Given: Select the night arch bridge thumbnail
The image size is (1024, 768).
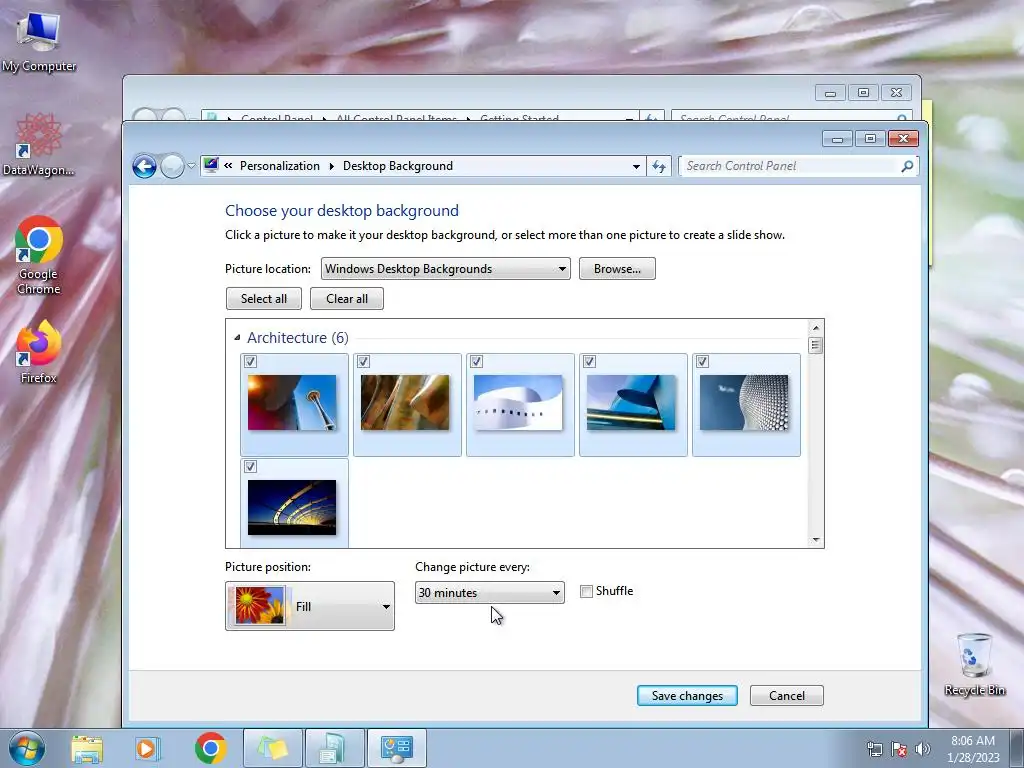Looking at the screenshot, I should coord(292,507).
